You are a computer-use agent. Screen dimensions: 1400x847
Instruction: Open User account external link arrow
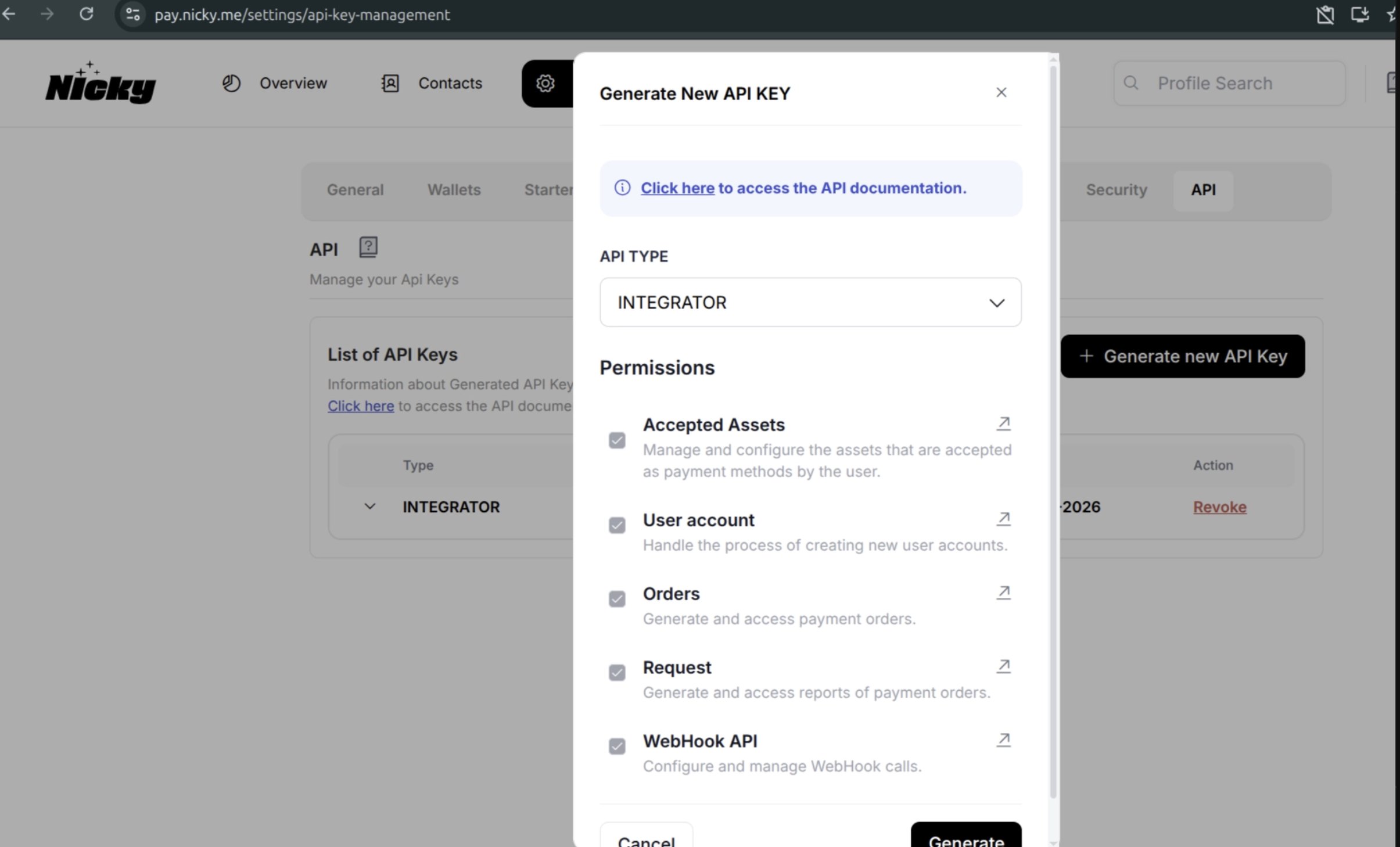(1003, 519)
